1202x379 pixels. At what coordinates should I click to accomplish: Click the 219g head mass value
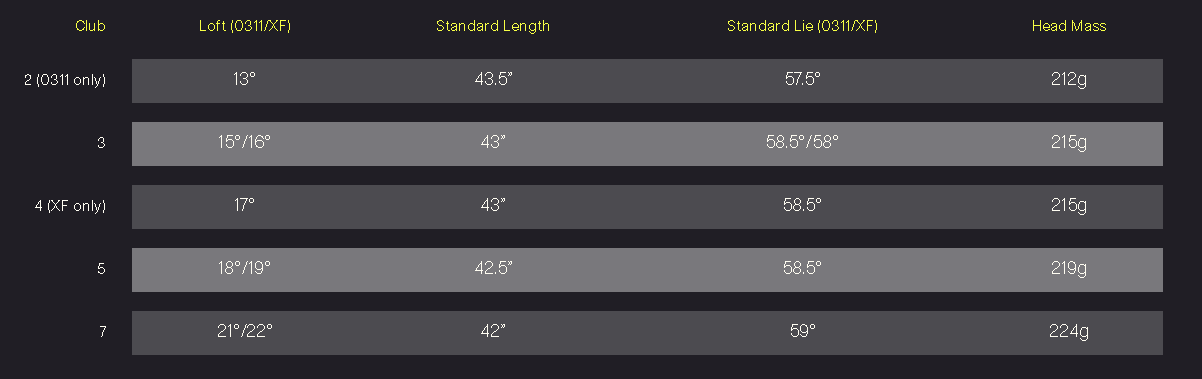(x=1069, y=269)
